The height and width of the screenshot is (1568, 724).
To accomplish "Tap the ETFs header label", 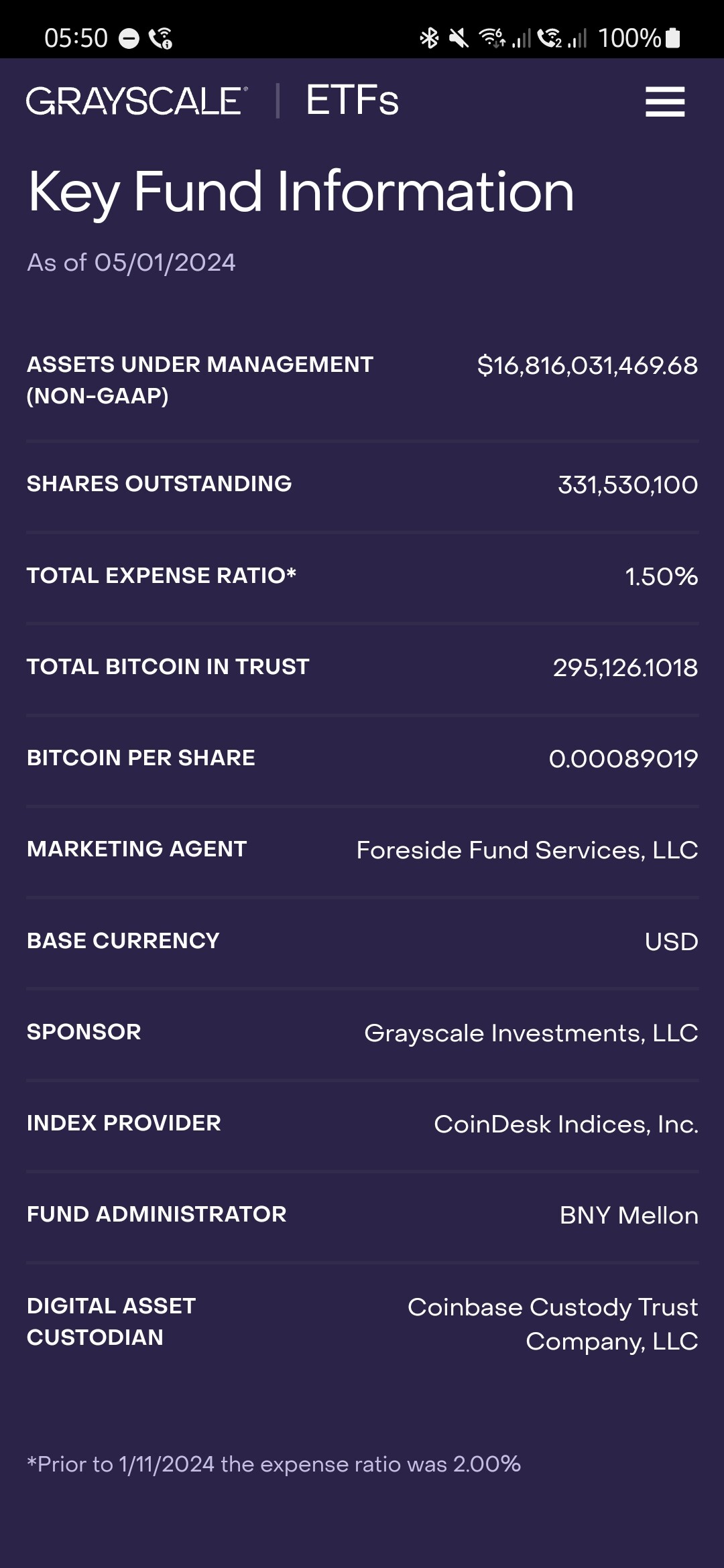I will (352, 101).
